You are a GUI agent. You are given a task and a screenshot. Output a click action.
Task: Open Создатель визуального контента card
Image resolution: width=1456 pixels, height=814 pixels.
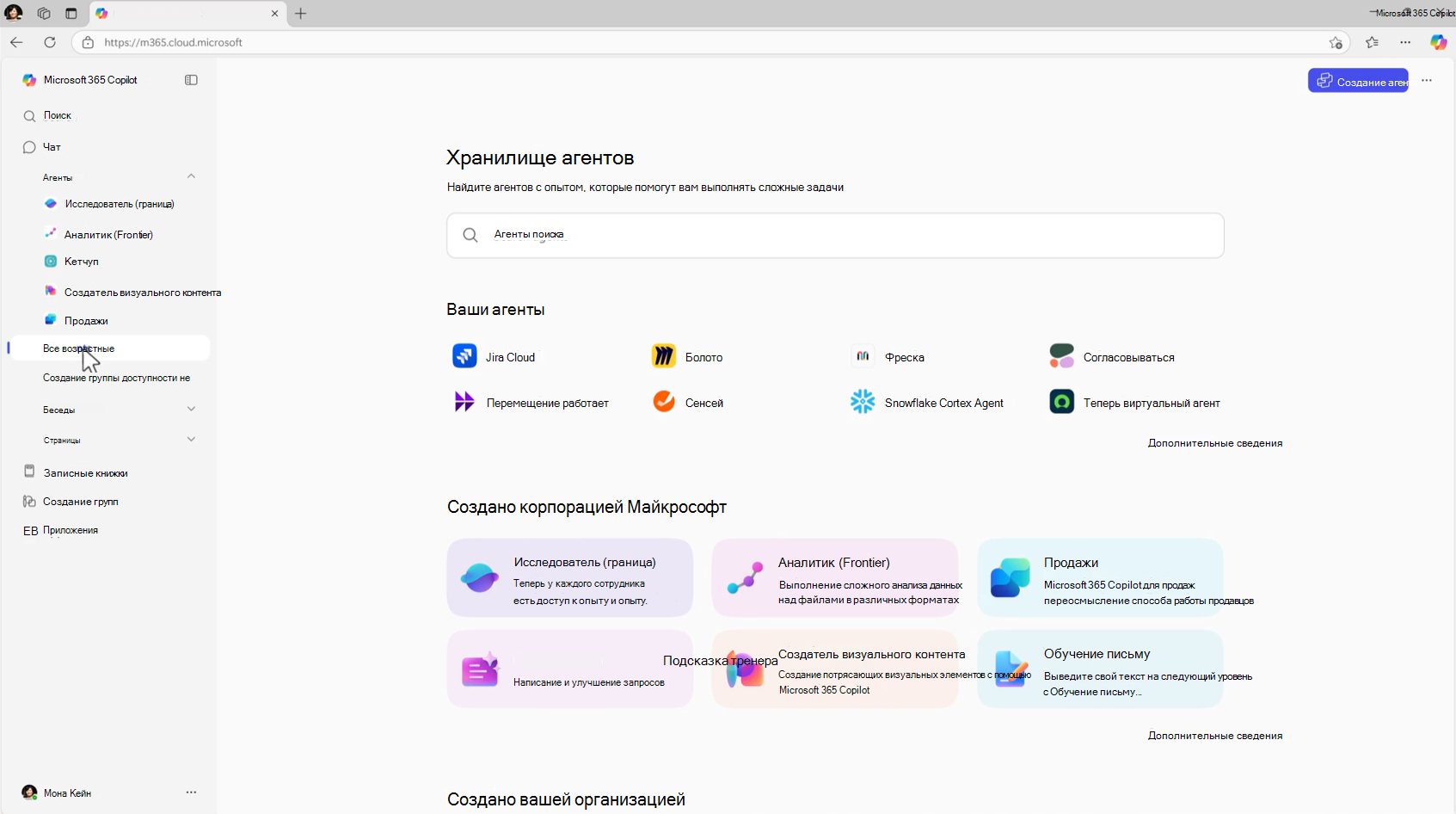point(835,669)
